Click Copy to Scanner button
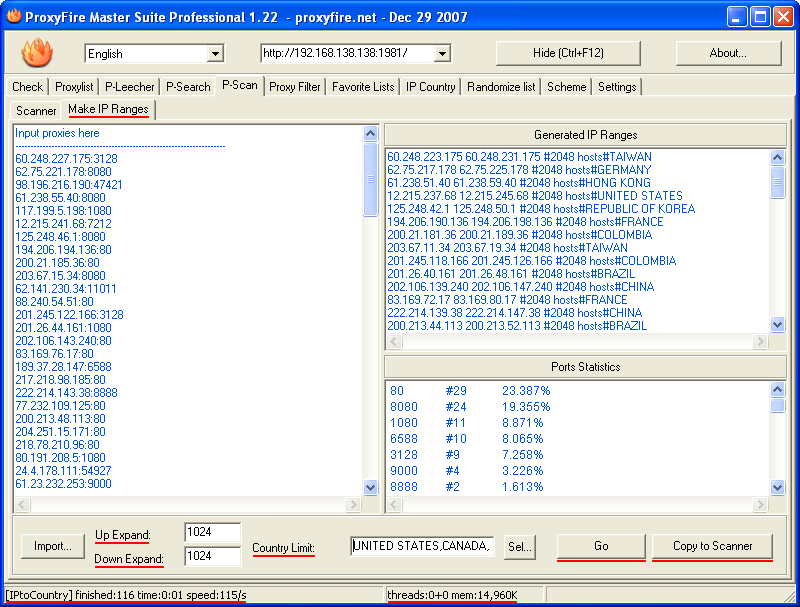800x607 pixels. 712,546
